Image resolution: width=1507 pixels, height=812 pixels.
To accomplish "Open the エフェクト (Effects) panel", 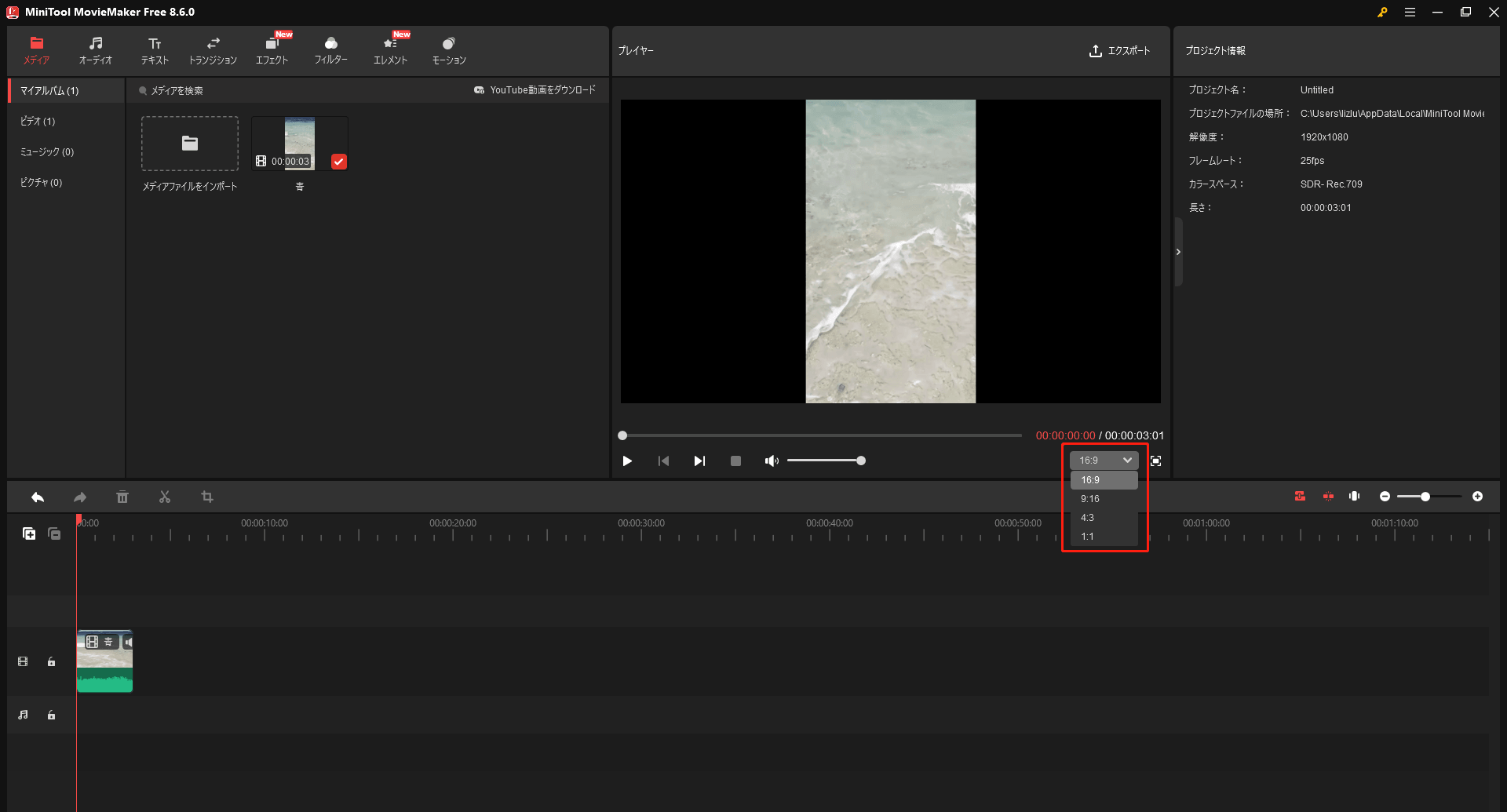I will 272,49.
